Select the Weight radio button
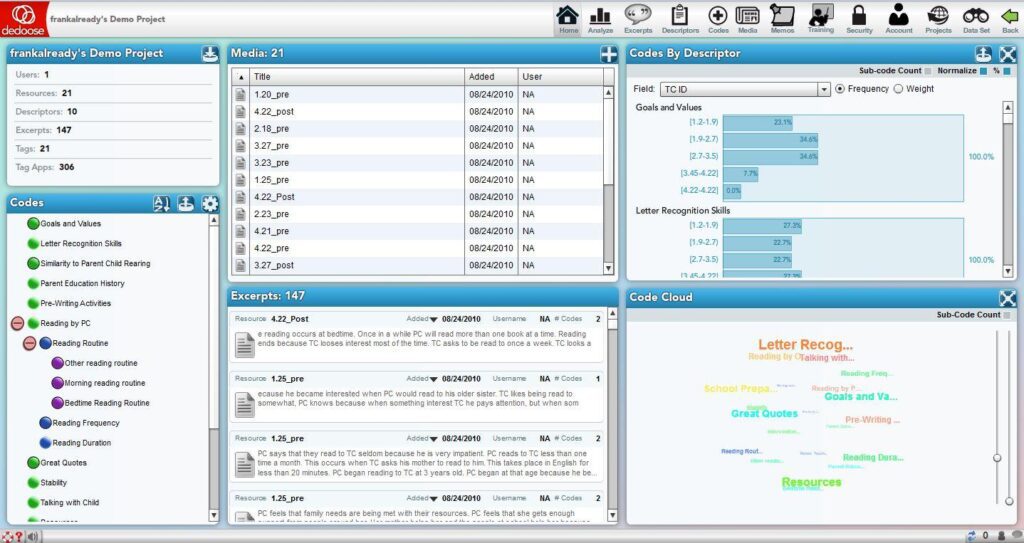1024x543 pixels. pos(898,89)
